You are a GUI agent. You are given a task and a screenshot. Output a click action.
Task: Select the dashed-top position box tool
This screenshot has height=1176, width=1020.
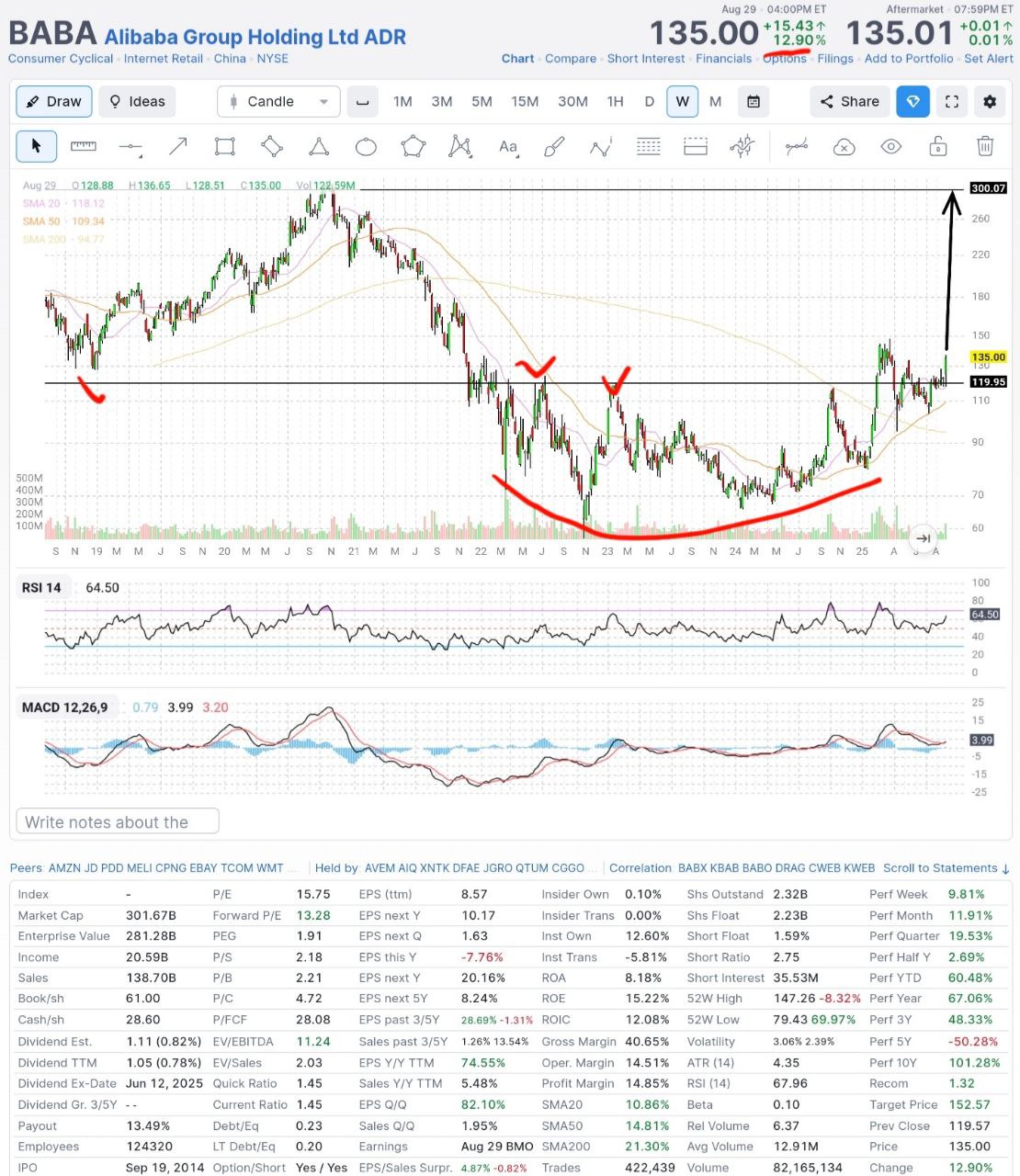696,146
